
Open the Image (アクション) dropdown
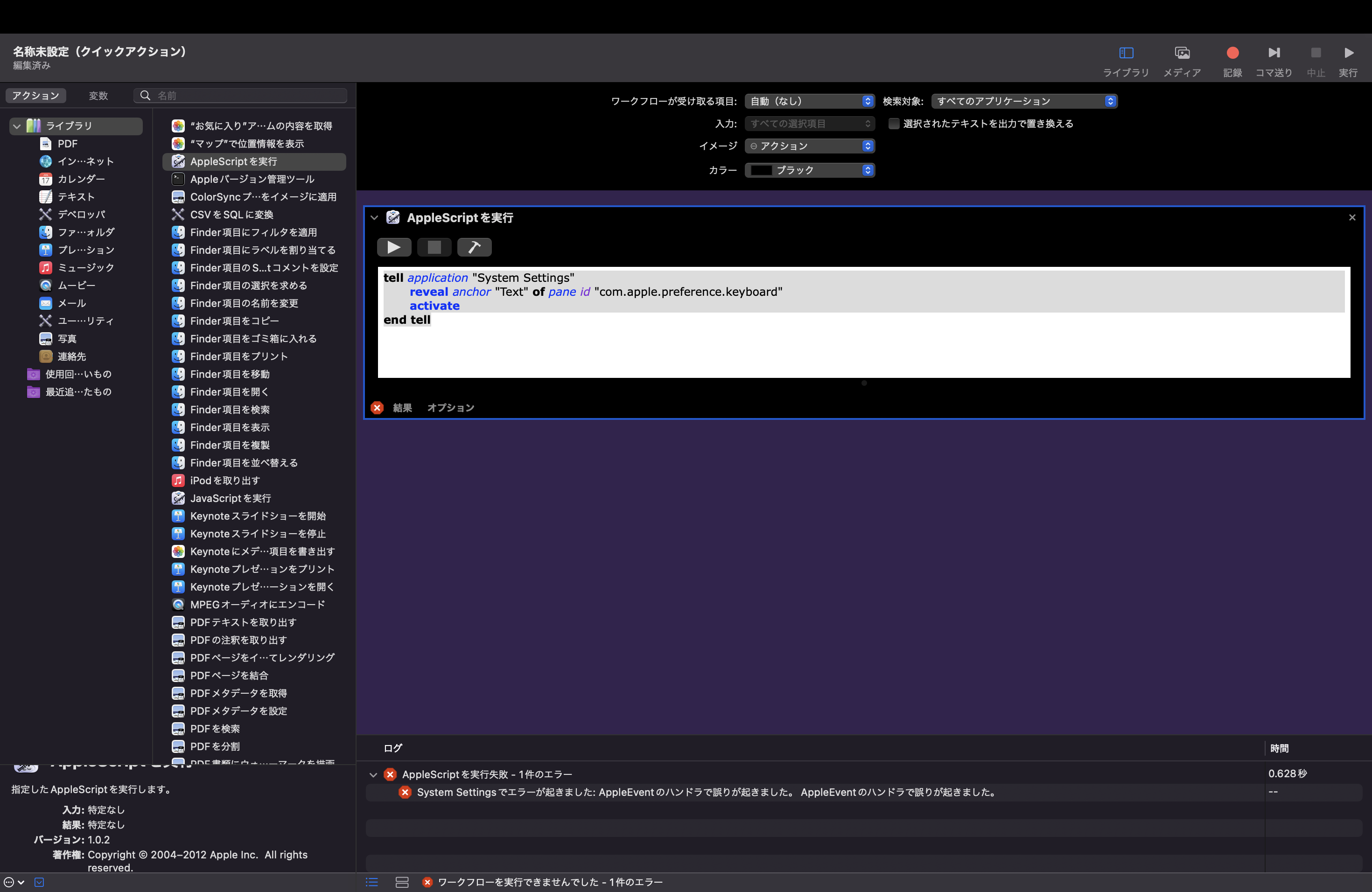pos(809,146)
